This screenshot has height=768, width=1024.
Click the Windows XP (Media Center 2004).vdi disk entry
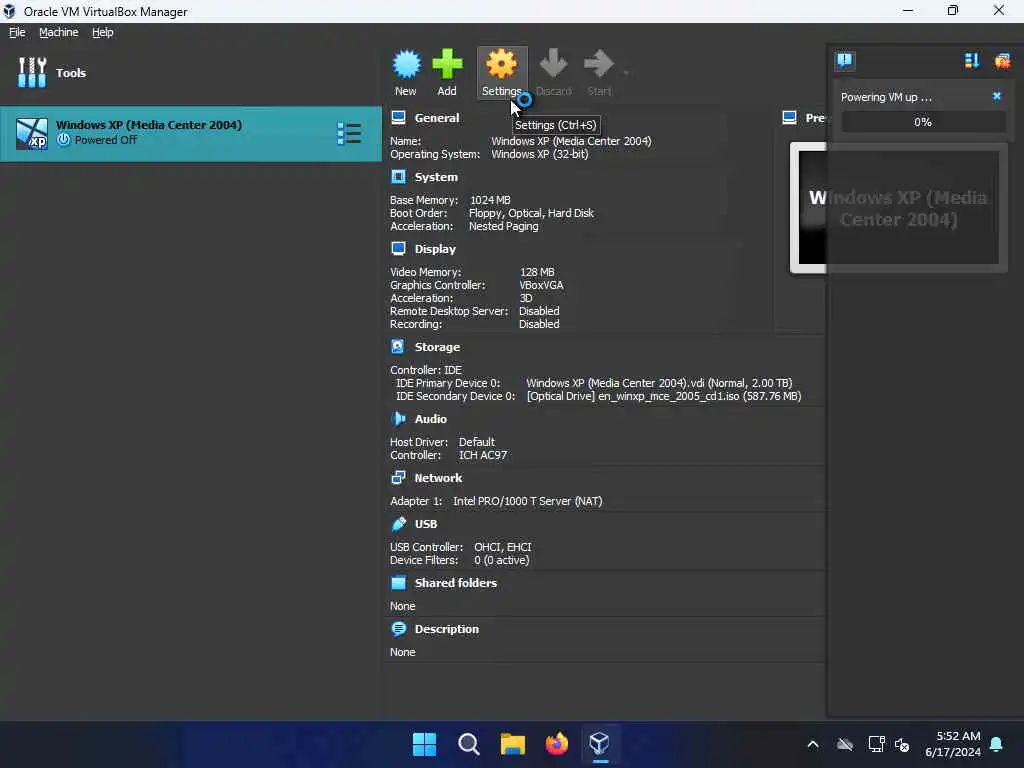click(660, 383)
